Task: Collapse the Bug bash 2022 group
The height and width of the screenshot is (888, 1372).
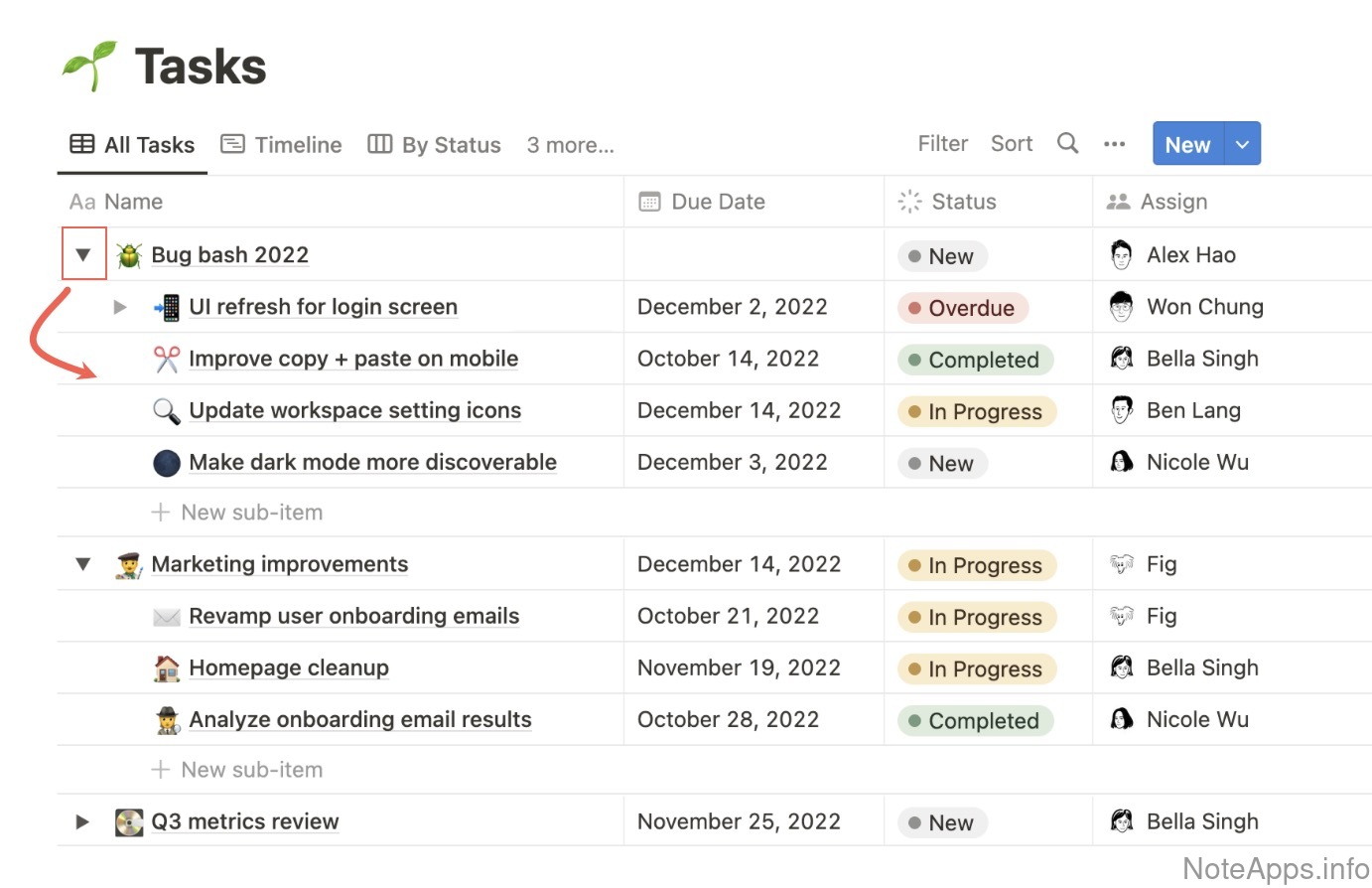Action: pos(83,255)
